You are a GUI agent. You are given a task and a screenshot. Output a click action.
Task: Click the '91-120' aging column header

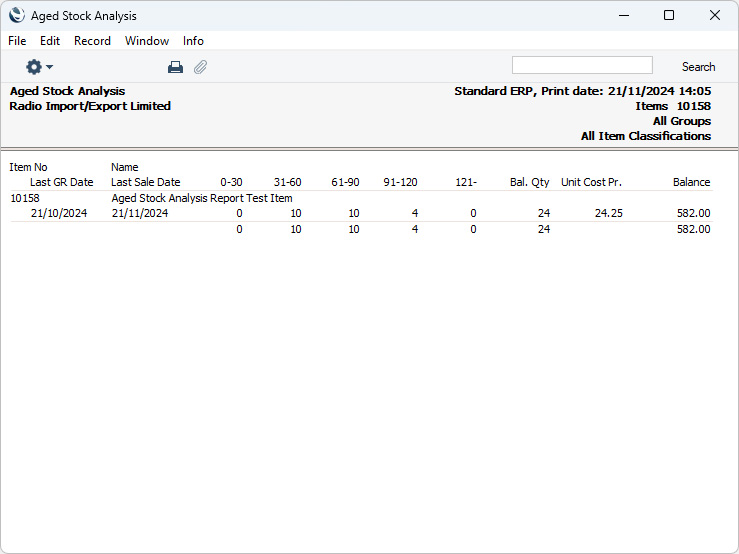point(401,182)
